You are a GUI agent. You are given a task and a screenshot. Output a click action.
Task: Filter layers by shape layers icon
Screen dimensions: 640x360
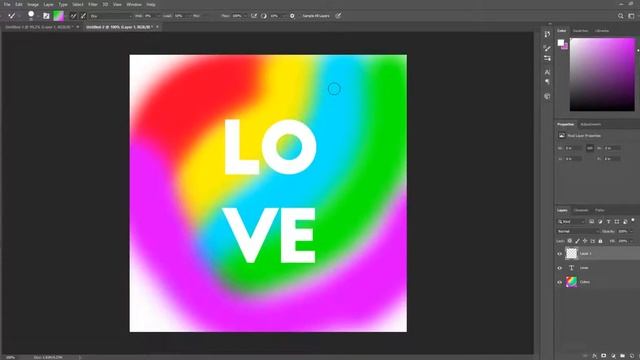617,222
